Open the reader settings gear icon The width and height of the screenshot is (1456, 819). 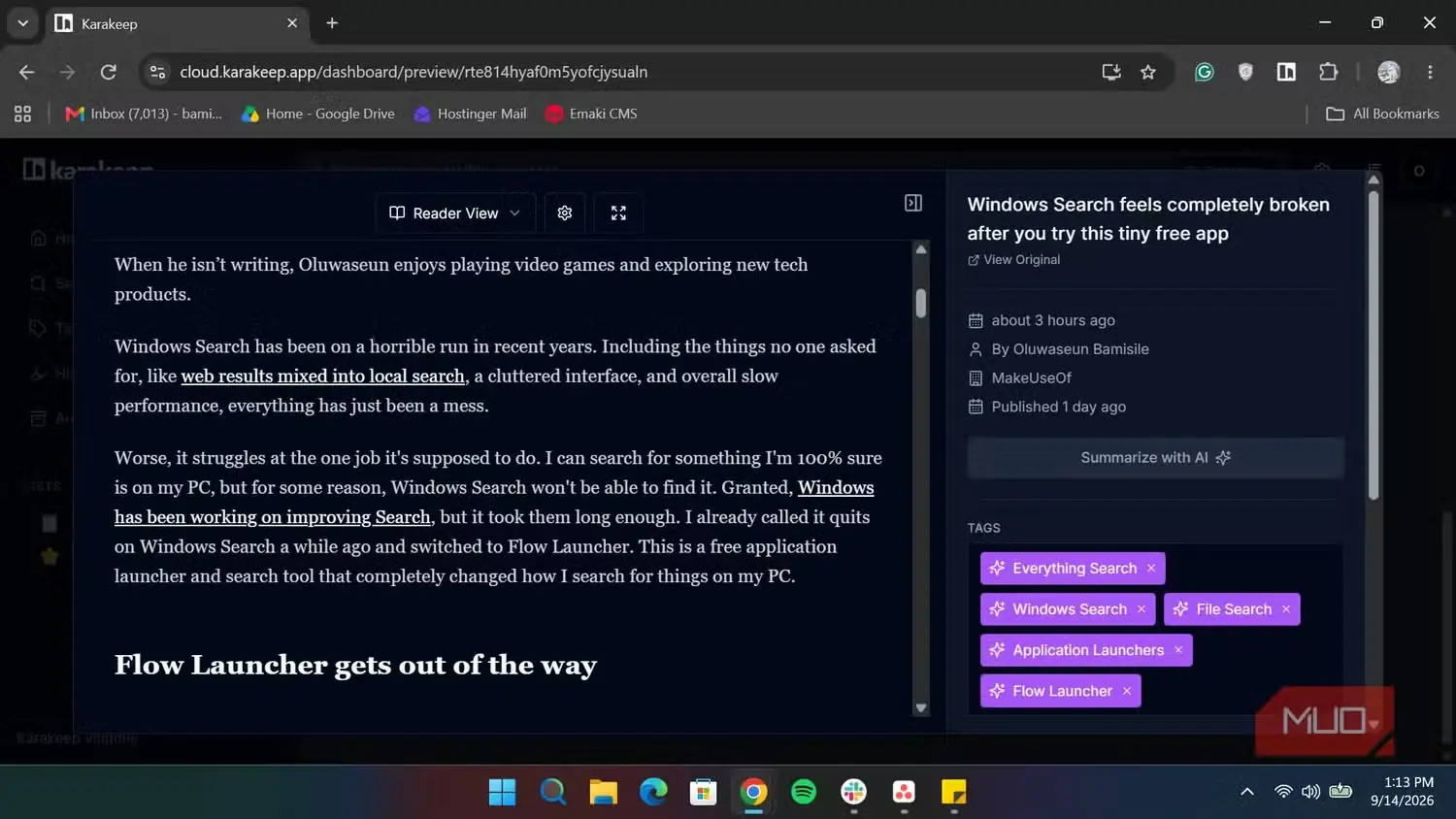pyautogui.click(x=565, y=213)
